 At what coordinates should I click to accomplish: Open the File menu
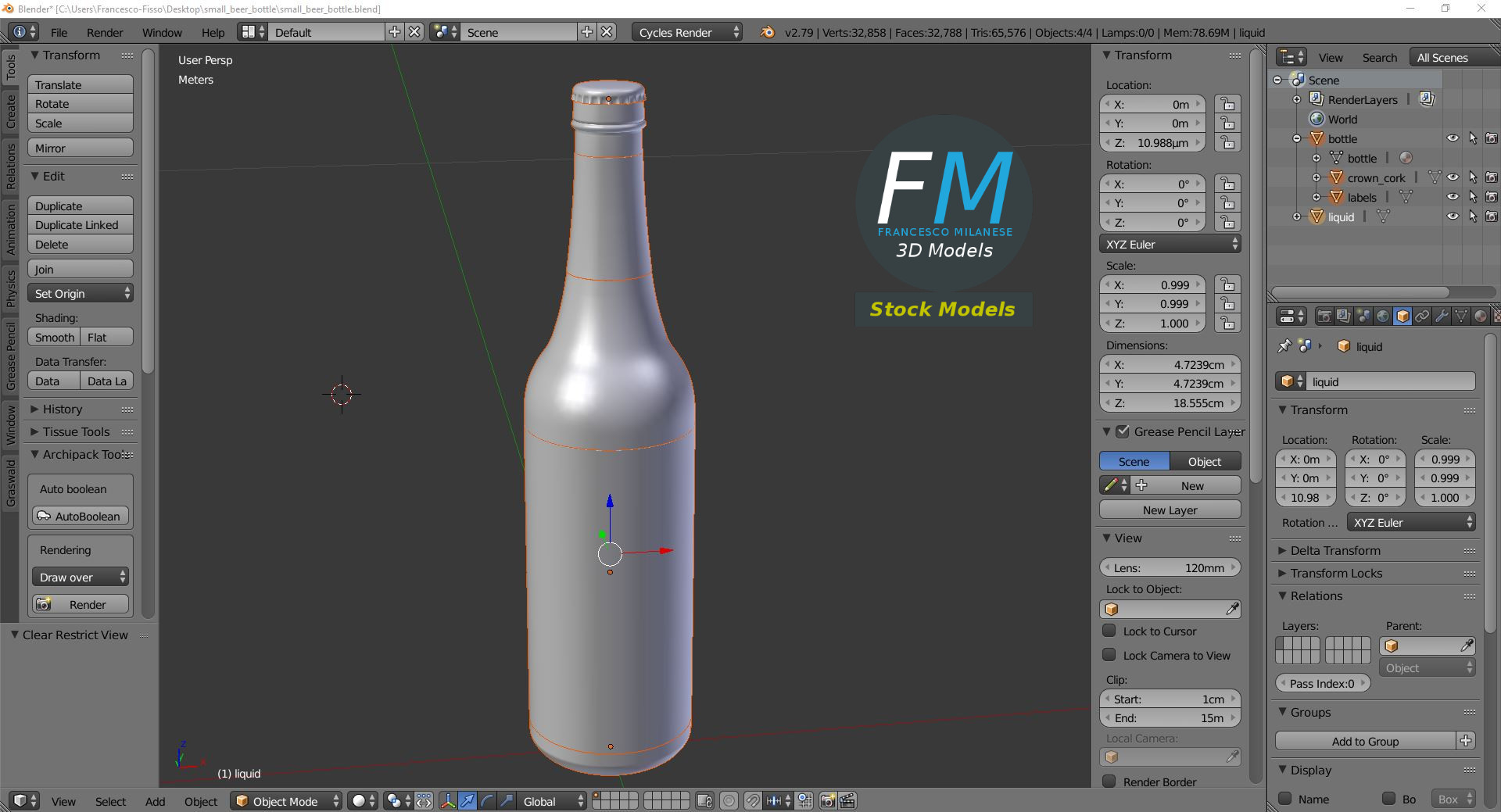59,32
